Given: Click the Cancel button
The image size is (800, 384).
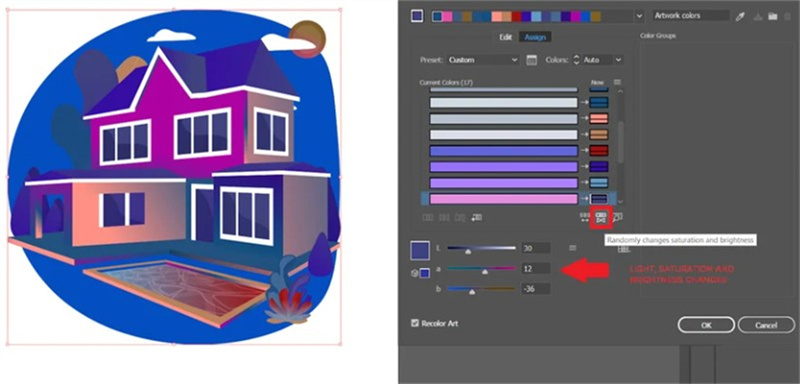Looking at the screenshot, I should point(766,325).
